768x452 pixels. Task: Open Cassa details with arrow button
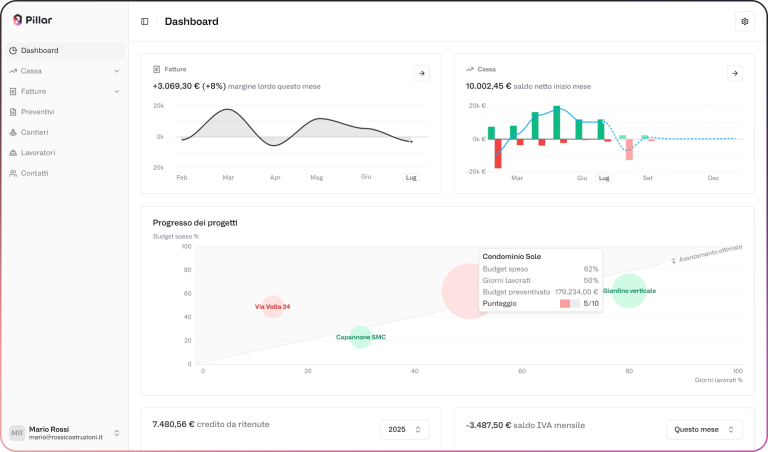point(735,73)
